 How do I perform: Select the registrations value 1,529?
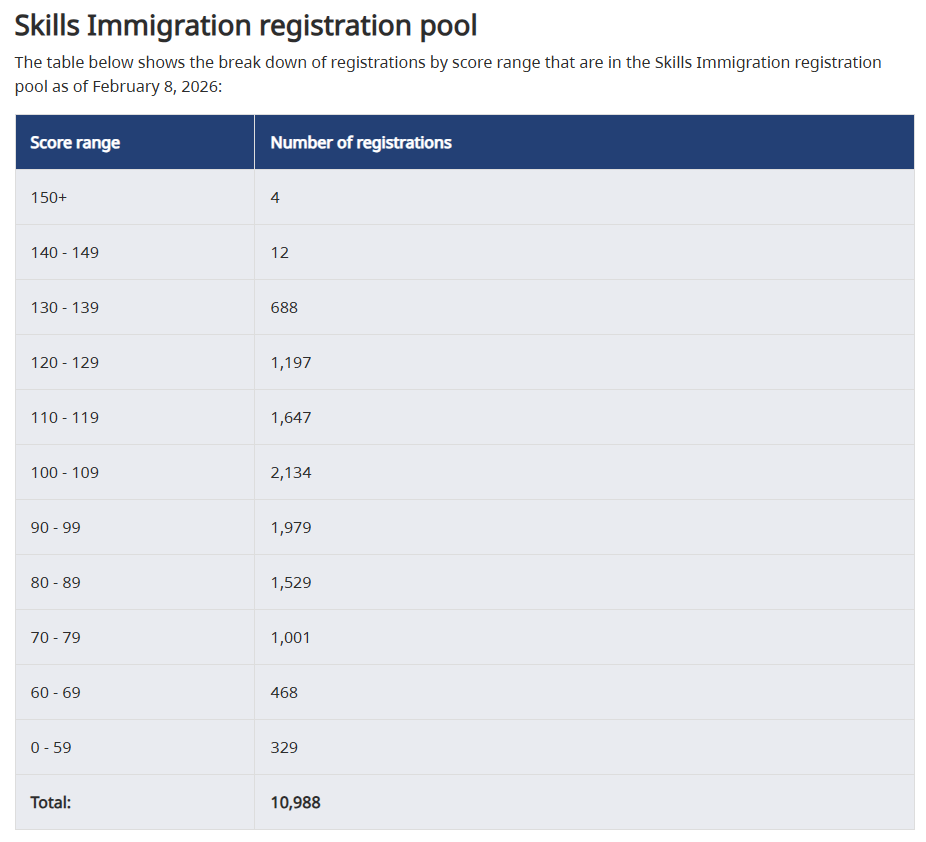291,582
